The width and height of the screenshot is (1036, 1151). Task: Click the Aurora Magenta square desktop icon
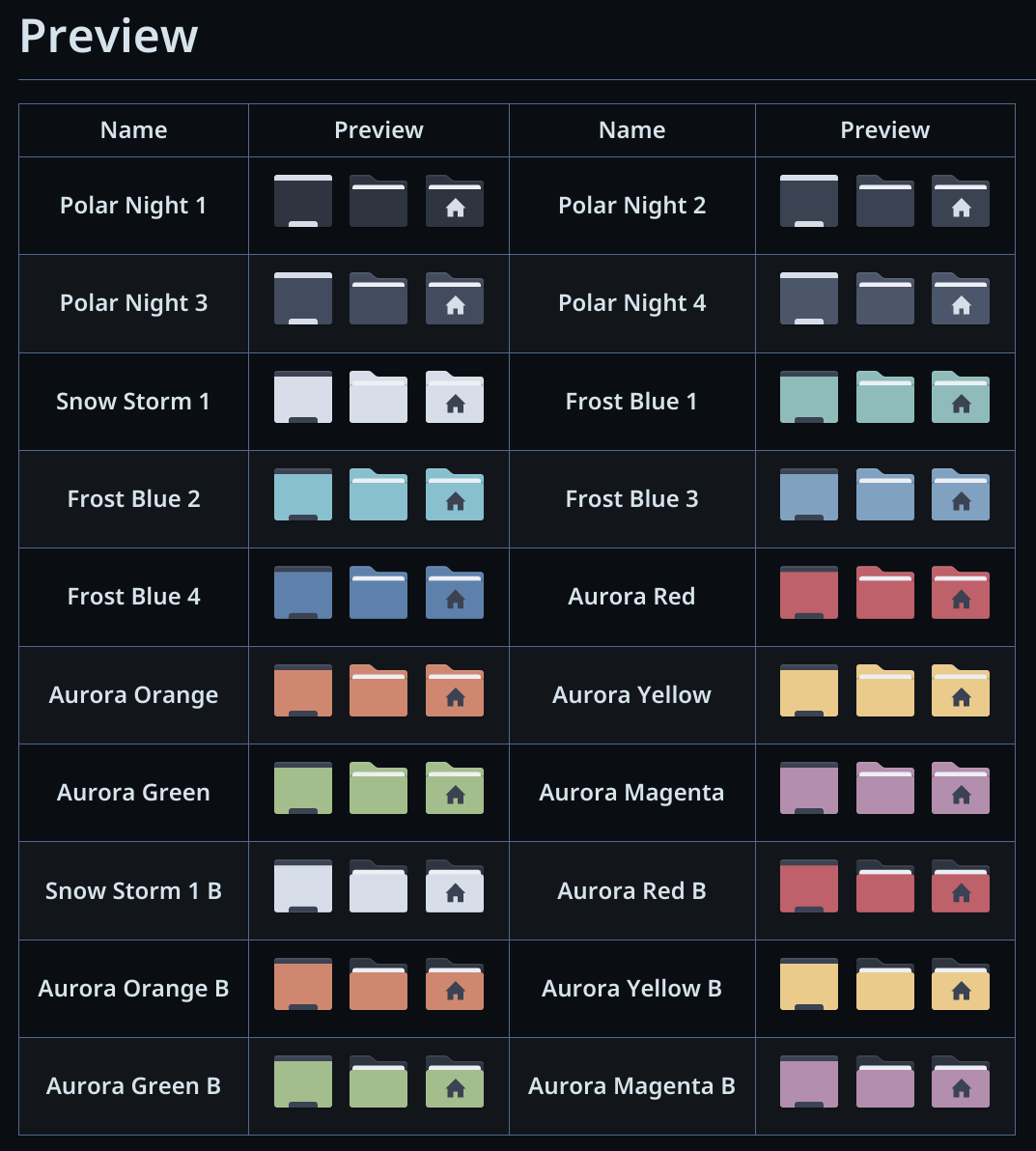click(x=809, y=788)
